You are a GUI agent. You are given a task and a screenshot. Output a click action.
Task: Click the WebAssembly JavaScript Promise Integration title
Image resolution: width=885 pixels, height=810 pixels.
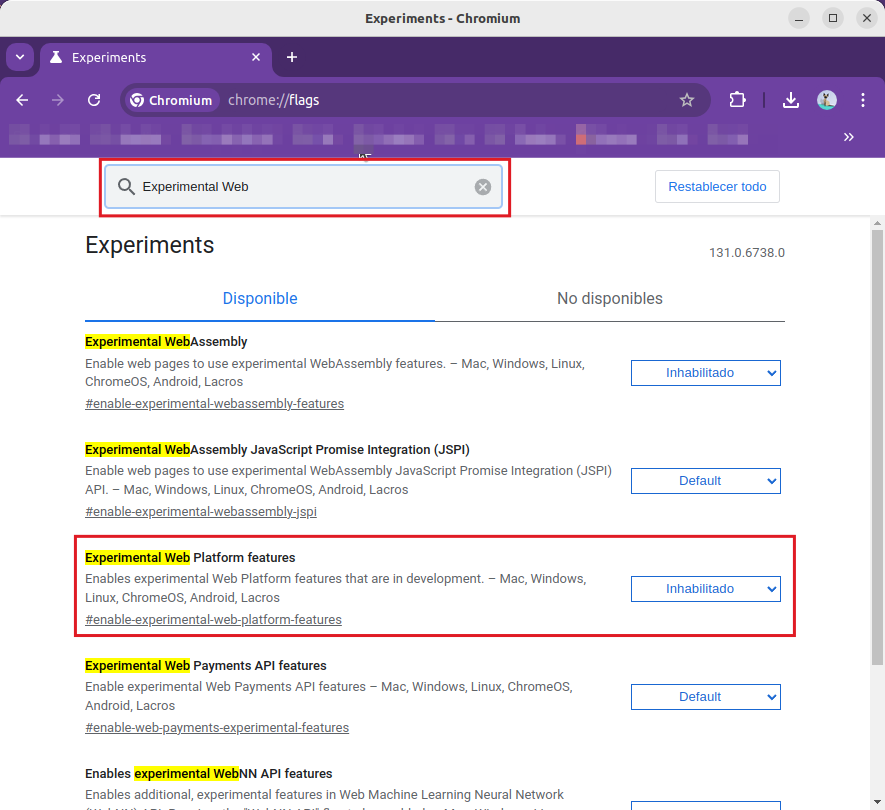[x=277, y=450]
